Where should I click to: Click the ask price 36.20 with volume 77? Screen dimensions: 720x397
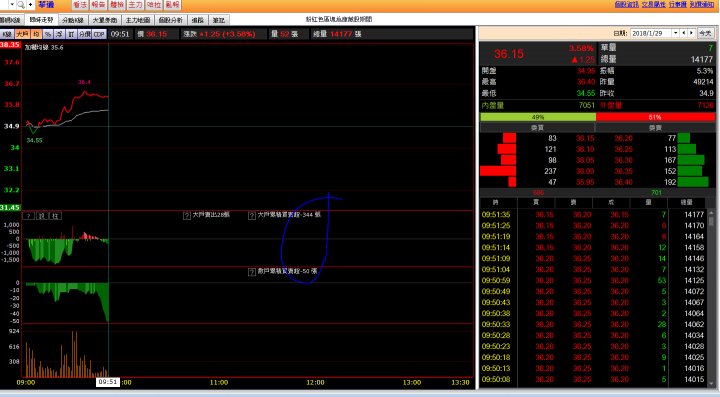[623, 138]
